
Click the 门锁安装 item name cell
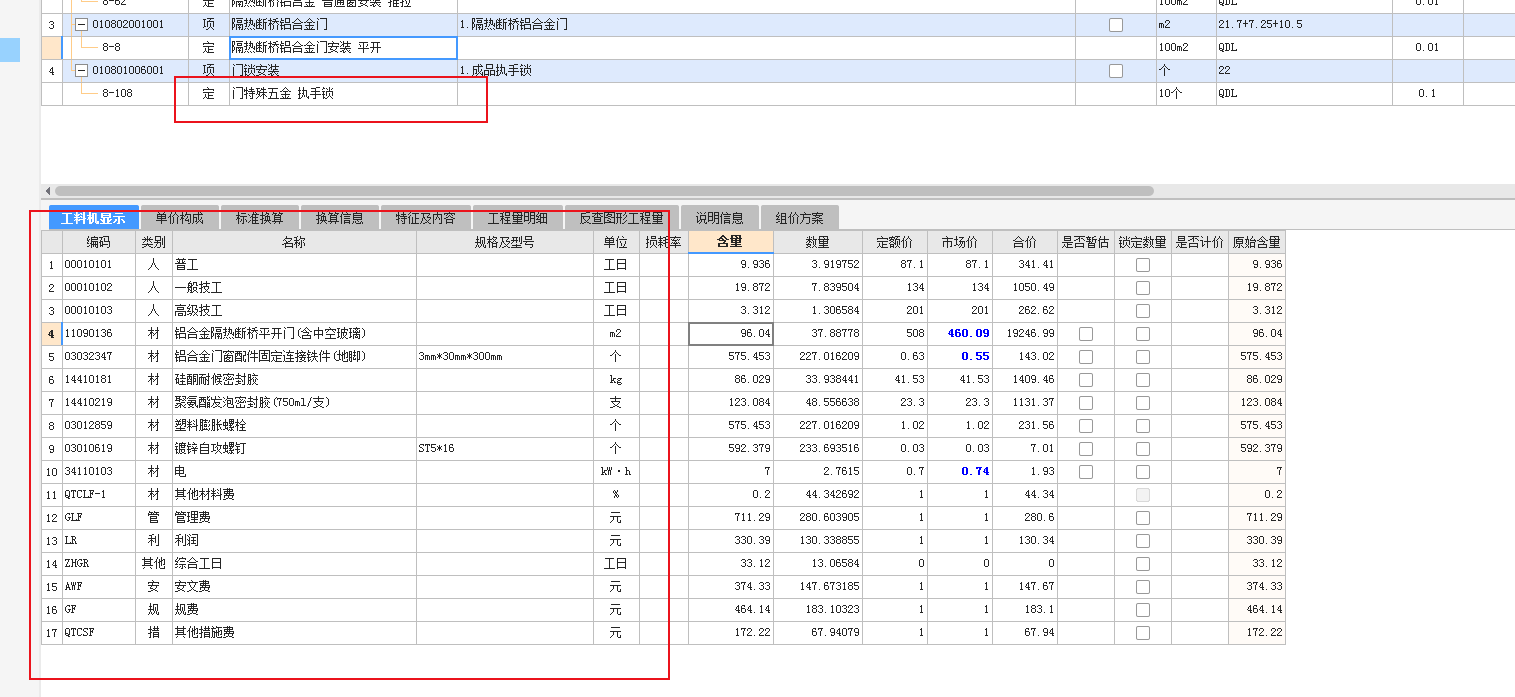pos(343,71)
